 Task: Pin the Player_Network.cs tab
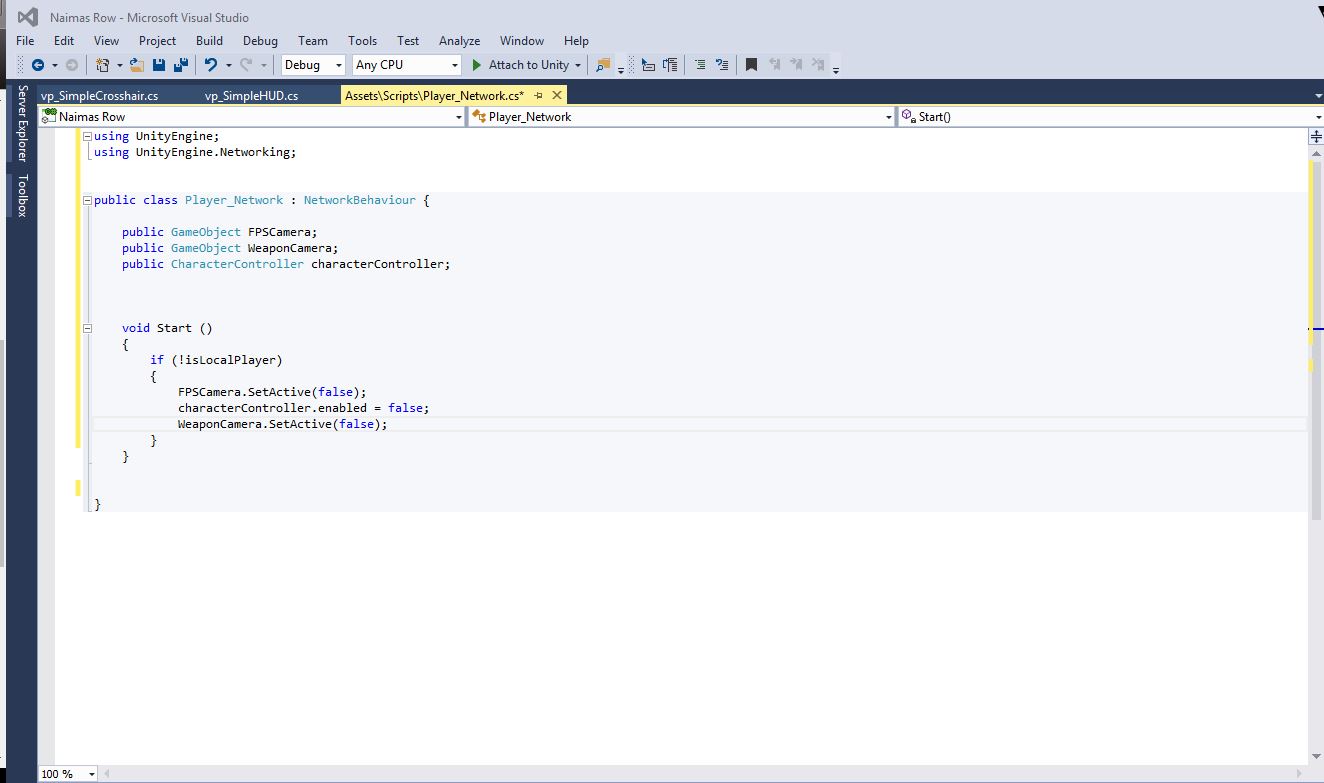[538, 95]
